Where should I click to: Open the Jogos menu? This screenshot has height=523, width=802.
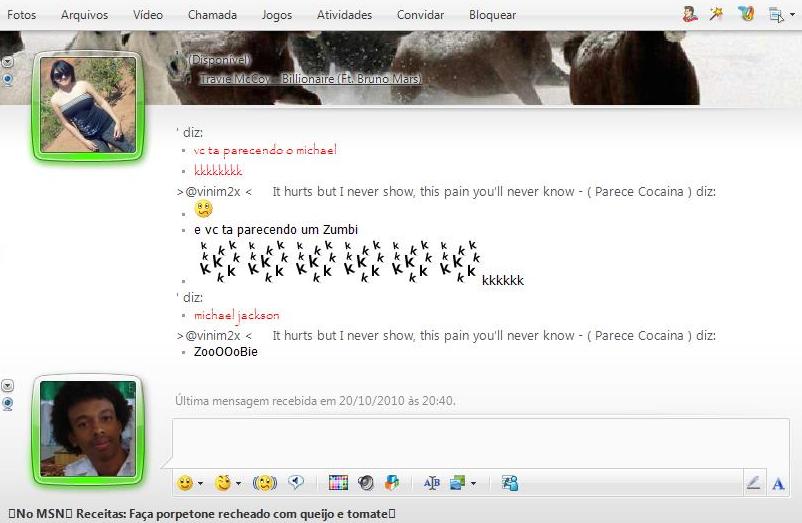[277, 15]
